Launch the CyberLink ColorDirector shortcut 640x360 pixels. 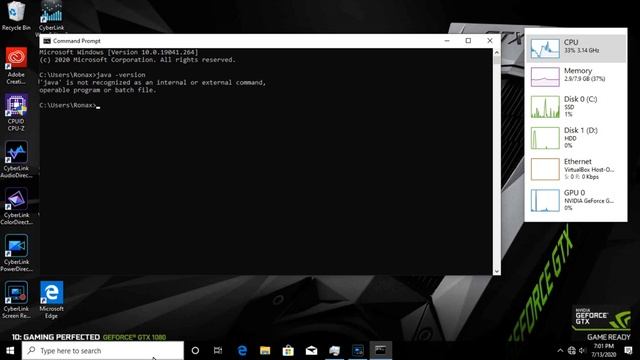pyautogui.click(x=16, y=206)
